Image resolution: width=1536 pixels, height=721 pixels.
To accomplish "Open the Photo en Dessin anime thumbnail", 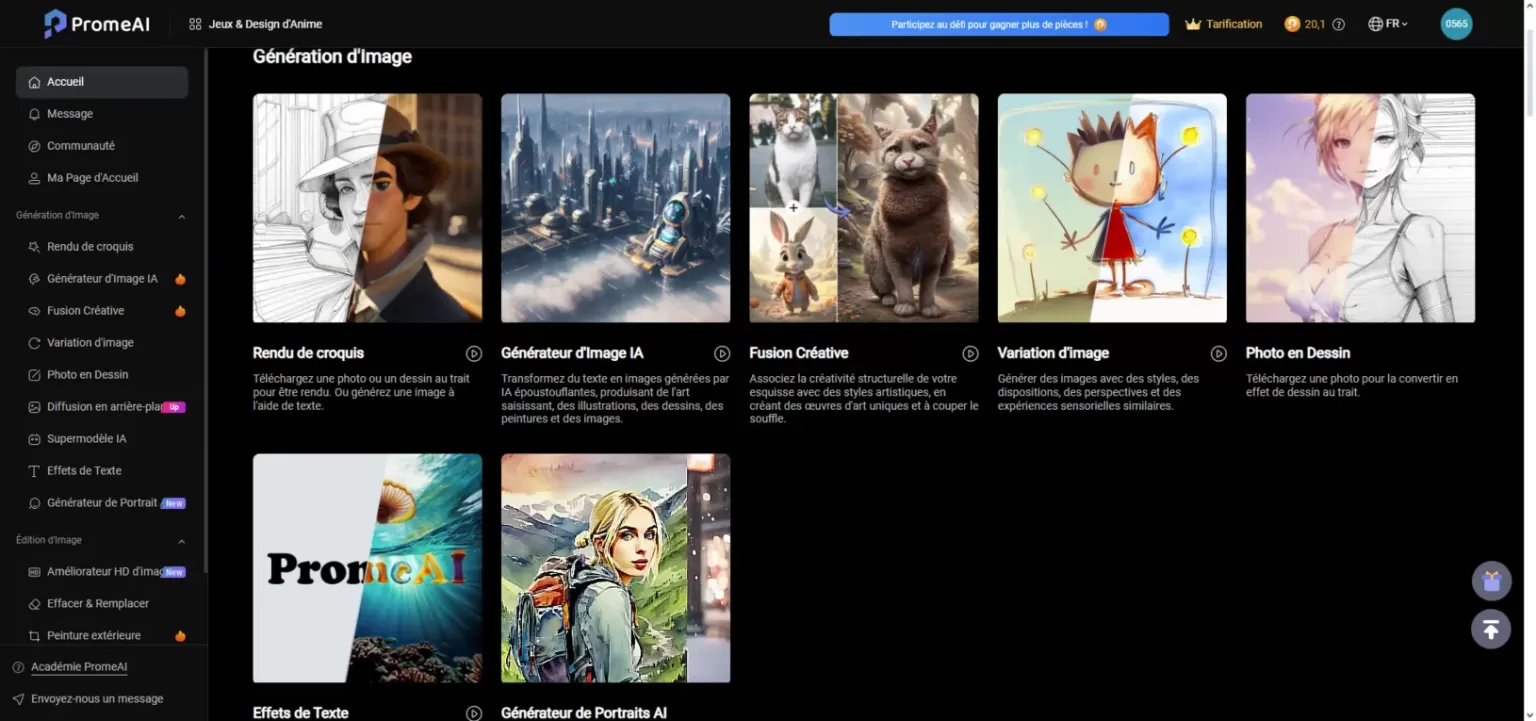I will (1360, 208).
